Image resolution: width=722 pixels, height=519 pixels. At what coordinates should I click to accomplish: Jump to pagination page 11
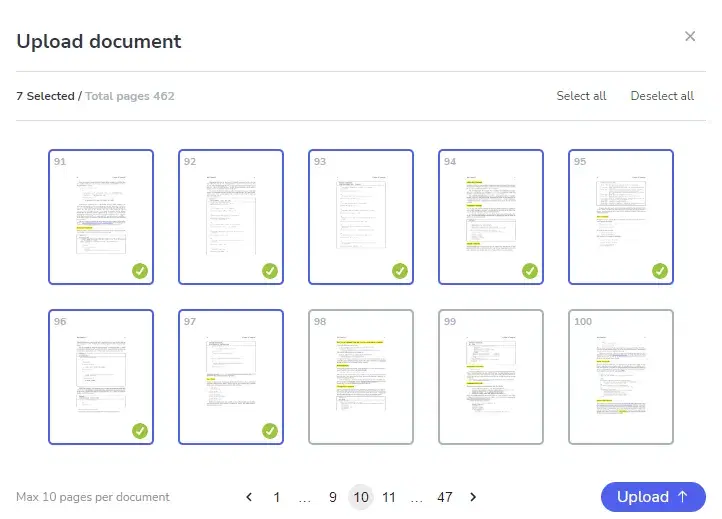coord(389,497)
